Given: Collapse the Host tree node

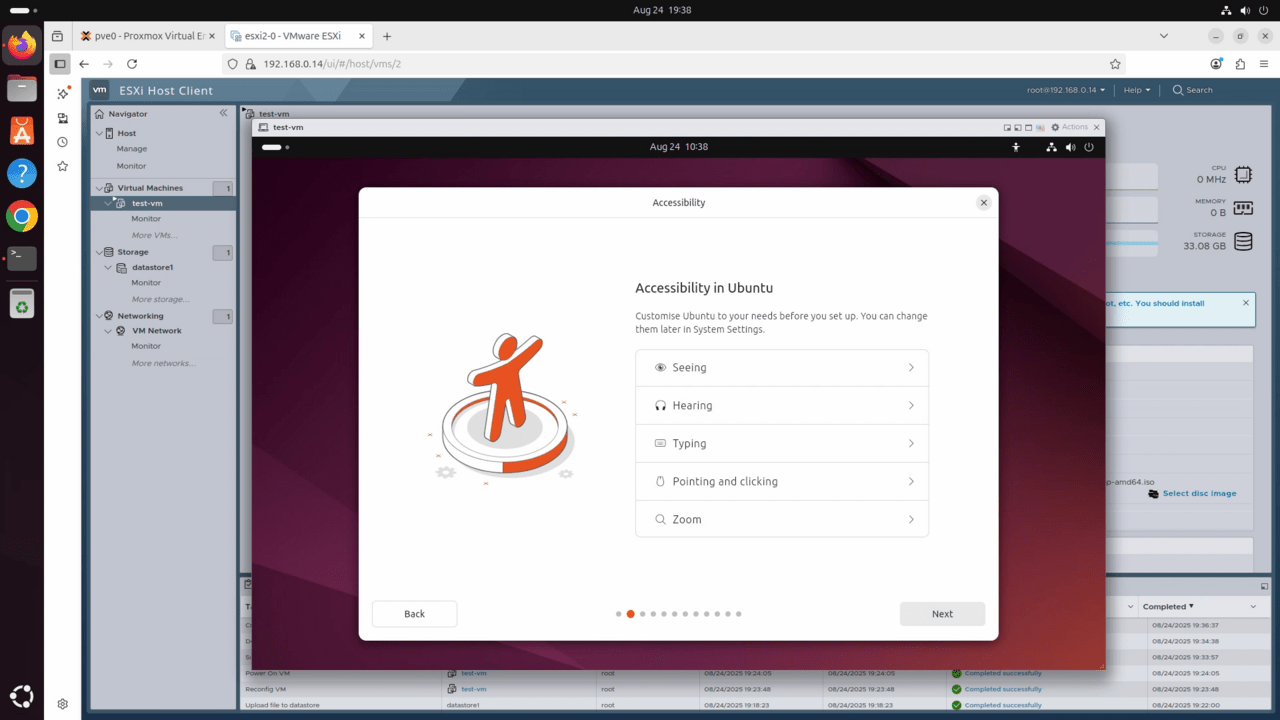Looking at the screenshot, I should click(98, 133).
